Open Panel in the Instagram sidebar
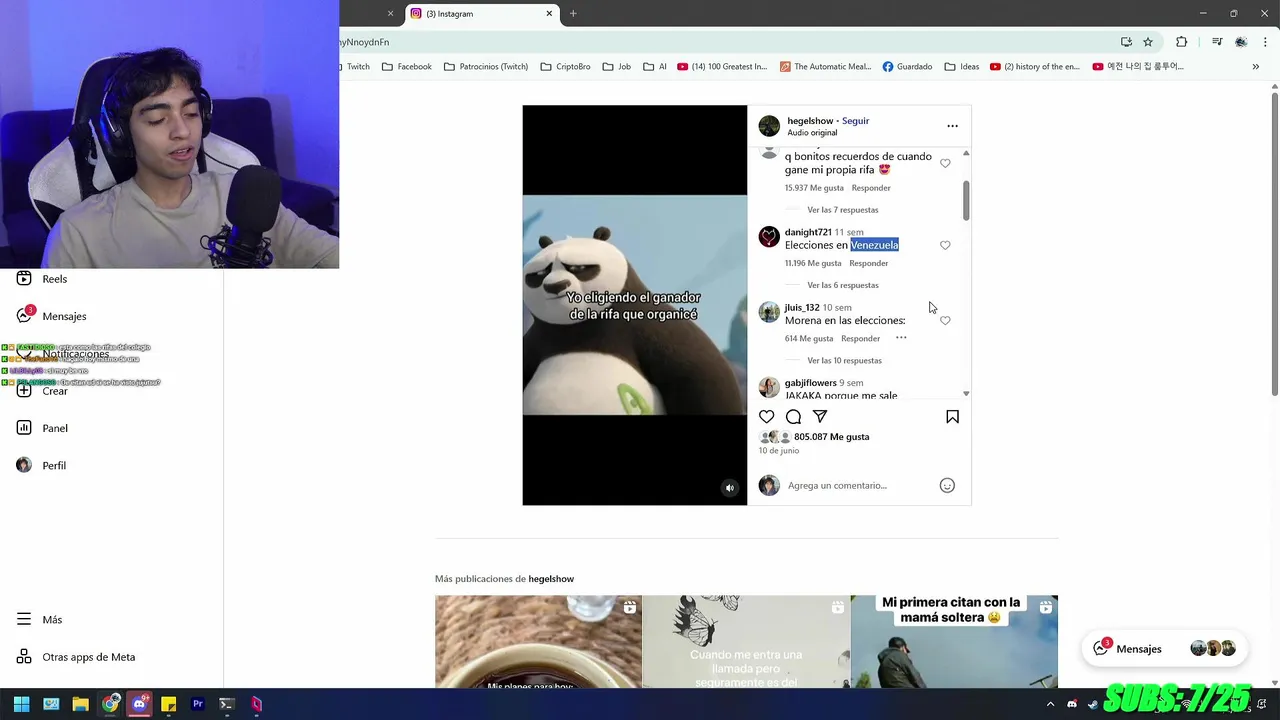 [x=42, y=428]
